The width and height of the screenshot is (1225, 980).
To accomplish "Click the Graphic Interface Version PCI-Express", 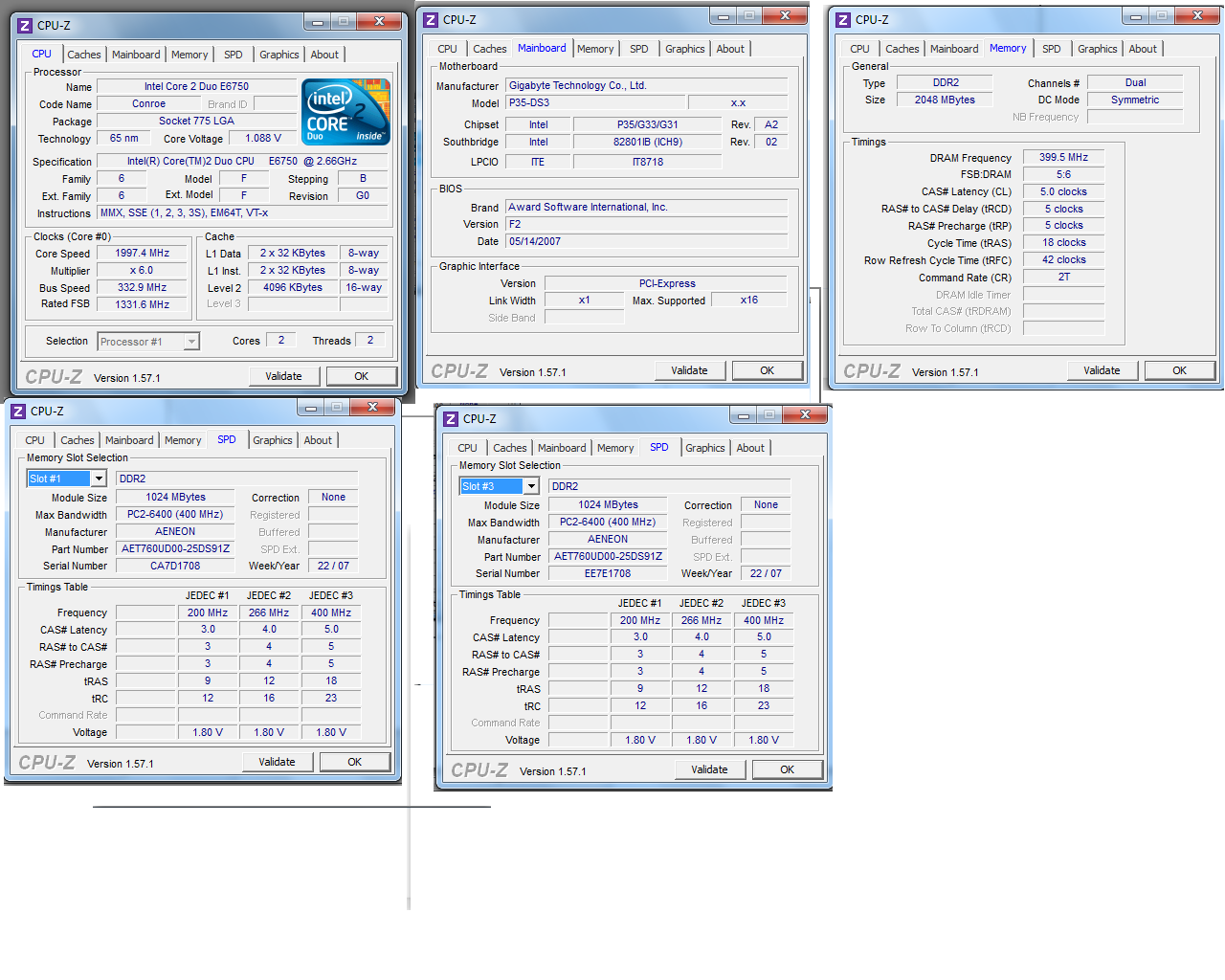I will [x=667, y=283].
